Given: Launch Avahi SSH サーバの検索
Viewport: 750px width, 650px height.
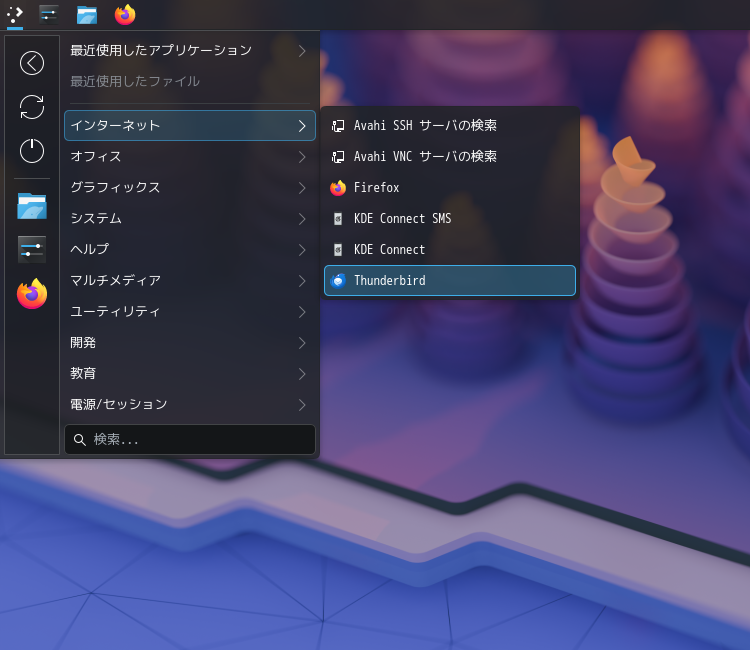Looking at the screenshot, I should 450,126.
